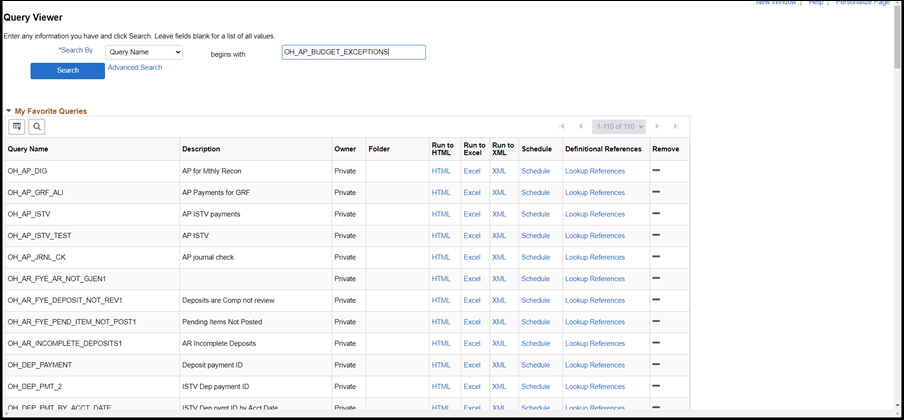This screenshot has width=904, height=420.
Task: Remove OH_AP_DIG query using minus icon
Action: pyautogui.click(x=657, y=171)
